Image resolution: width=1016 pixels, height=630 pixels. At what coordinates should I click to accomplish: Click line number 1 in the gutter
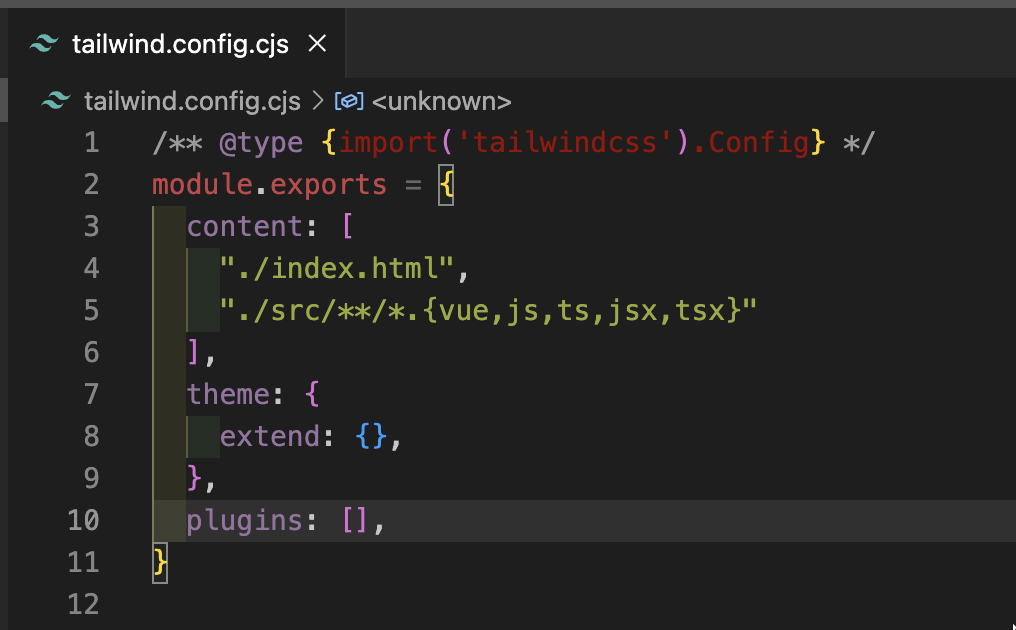91,143
